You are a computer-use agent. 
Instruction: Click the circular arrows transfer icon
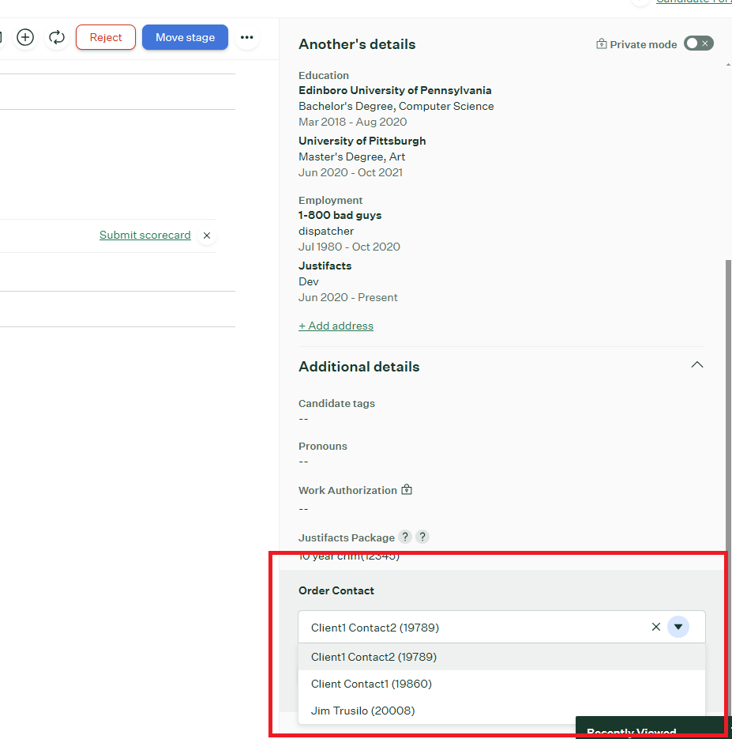(x=57, y=37)
